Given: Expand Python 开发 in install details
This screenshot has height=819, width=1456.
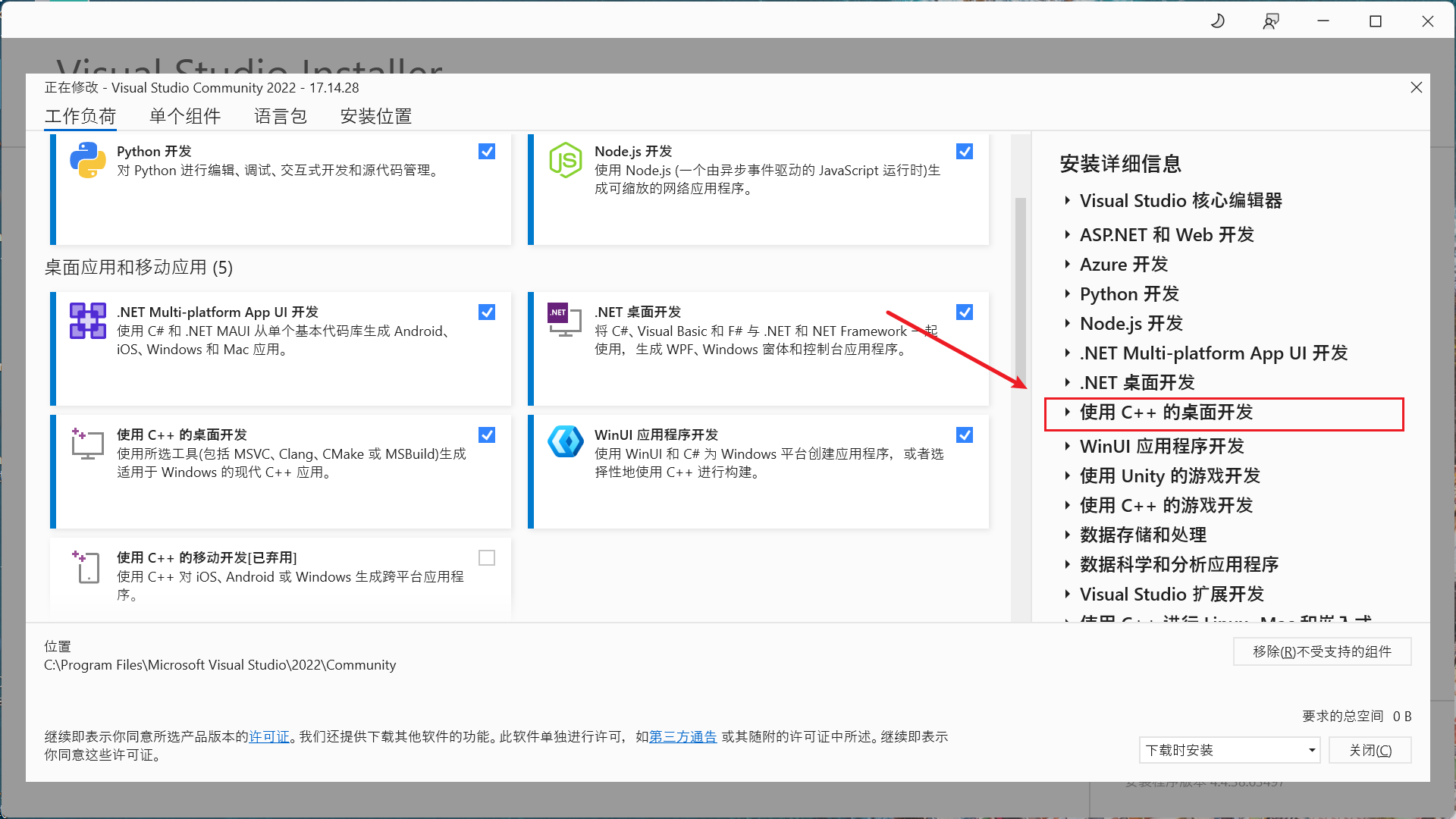Looking at the screenshot, I should coord(1067,294).
